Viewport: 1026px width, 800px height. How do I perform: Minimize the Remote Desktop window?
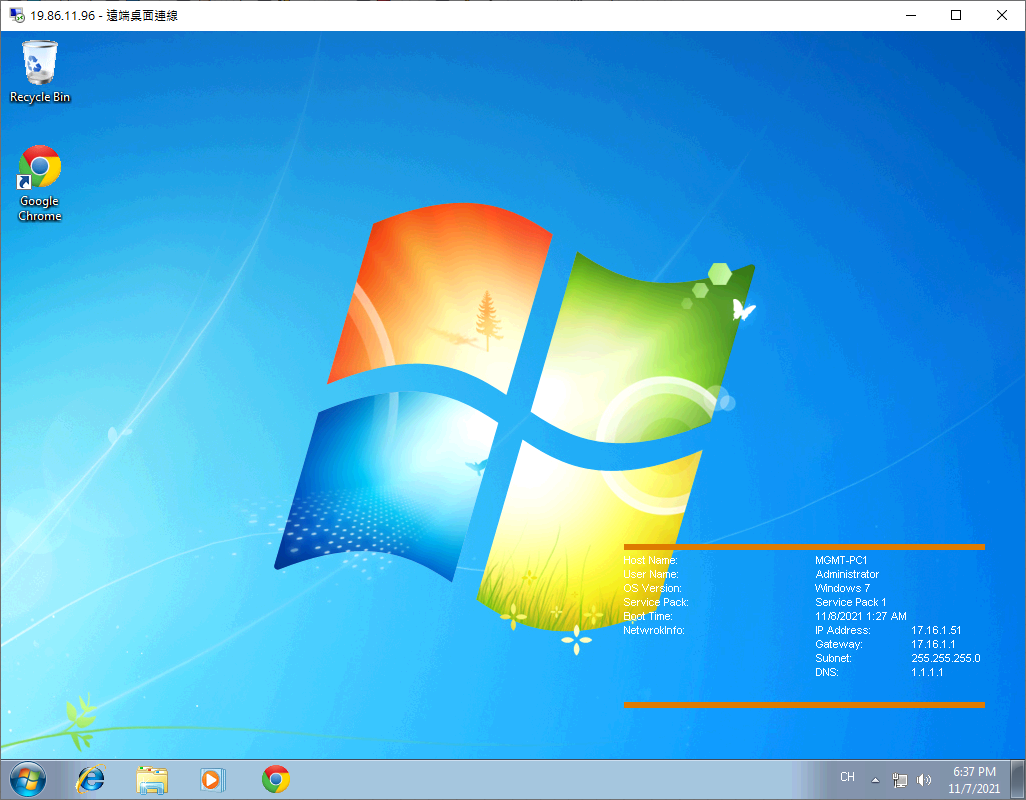click(910, 15)
